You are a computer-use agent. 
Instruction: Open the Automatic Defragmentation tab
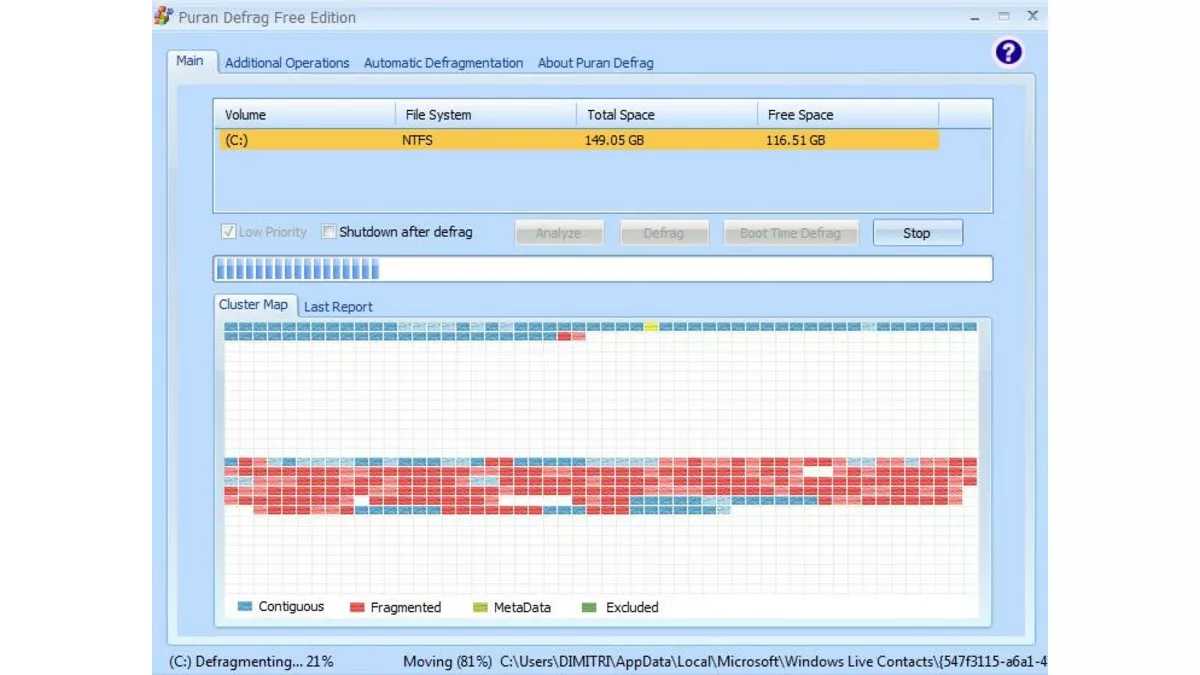coord(443,62)
